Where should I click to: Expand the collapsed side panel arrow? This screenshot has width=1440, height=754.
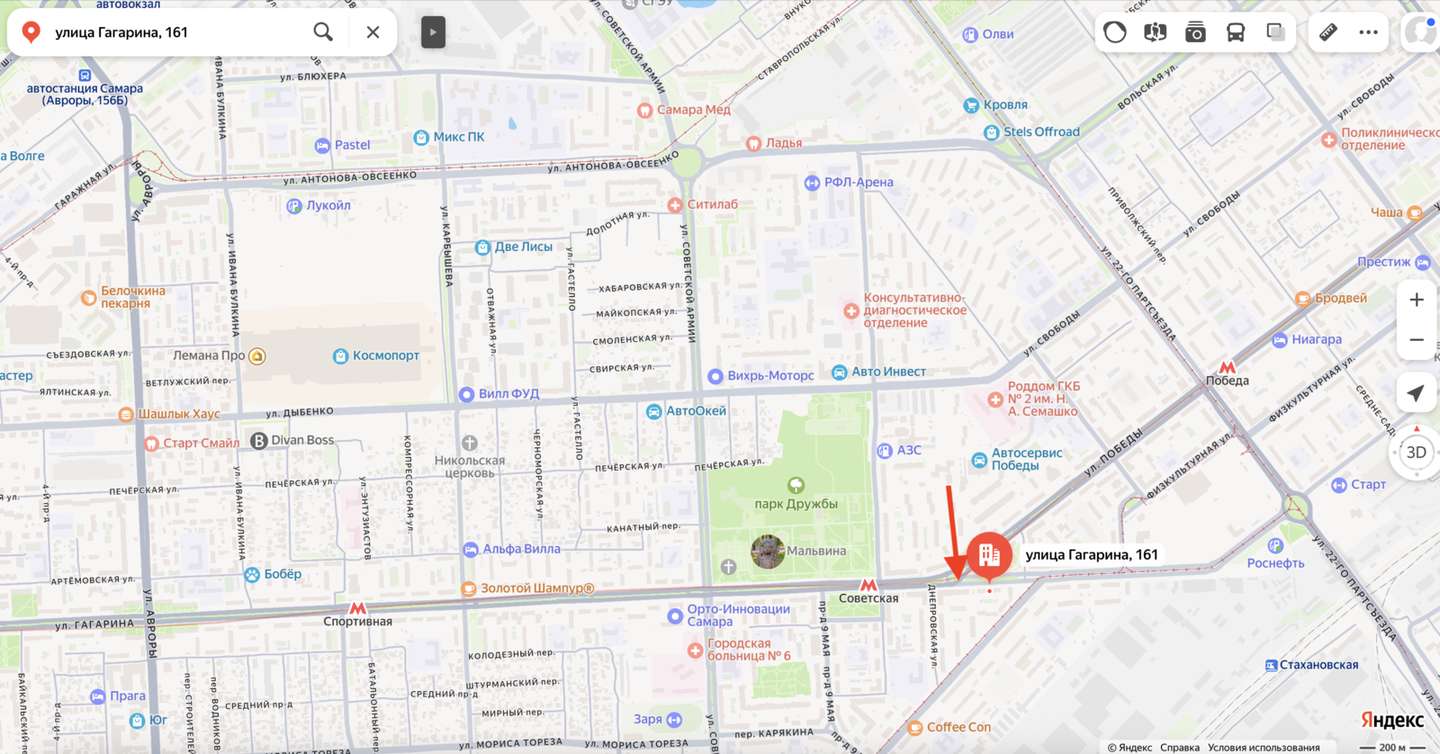click(x=432, y=32)
